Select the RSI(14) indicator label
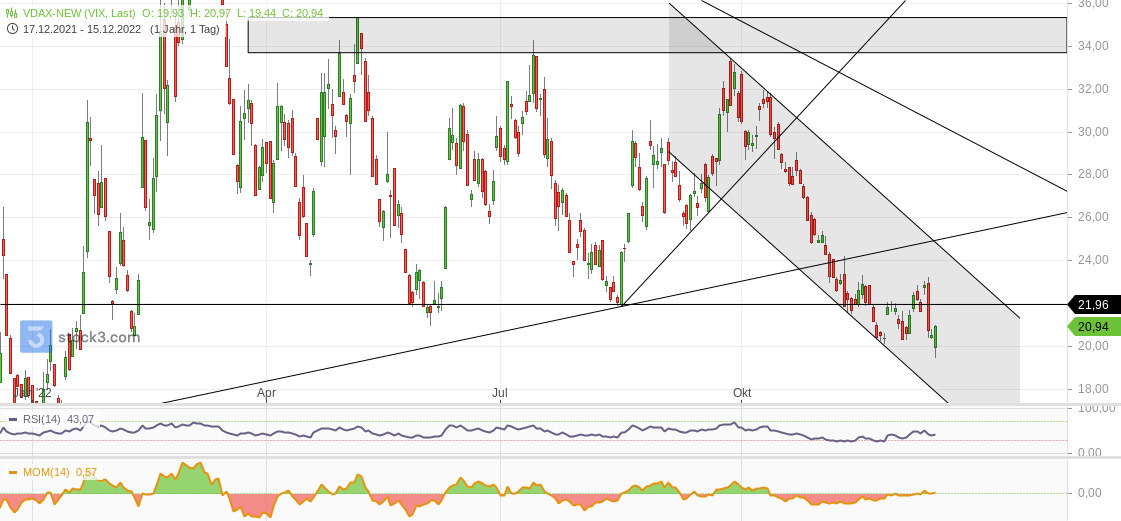The width and height of the screenshot is (1121, 521). tap(42, 419)
